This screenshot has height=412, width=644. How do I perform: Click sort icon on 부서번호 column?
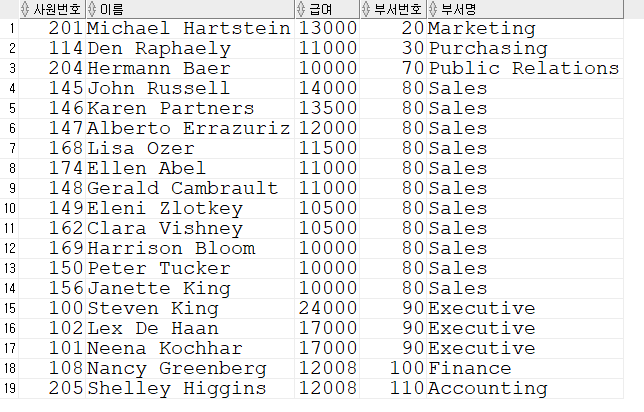coord(366,9)
